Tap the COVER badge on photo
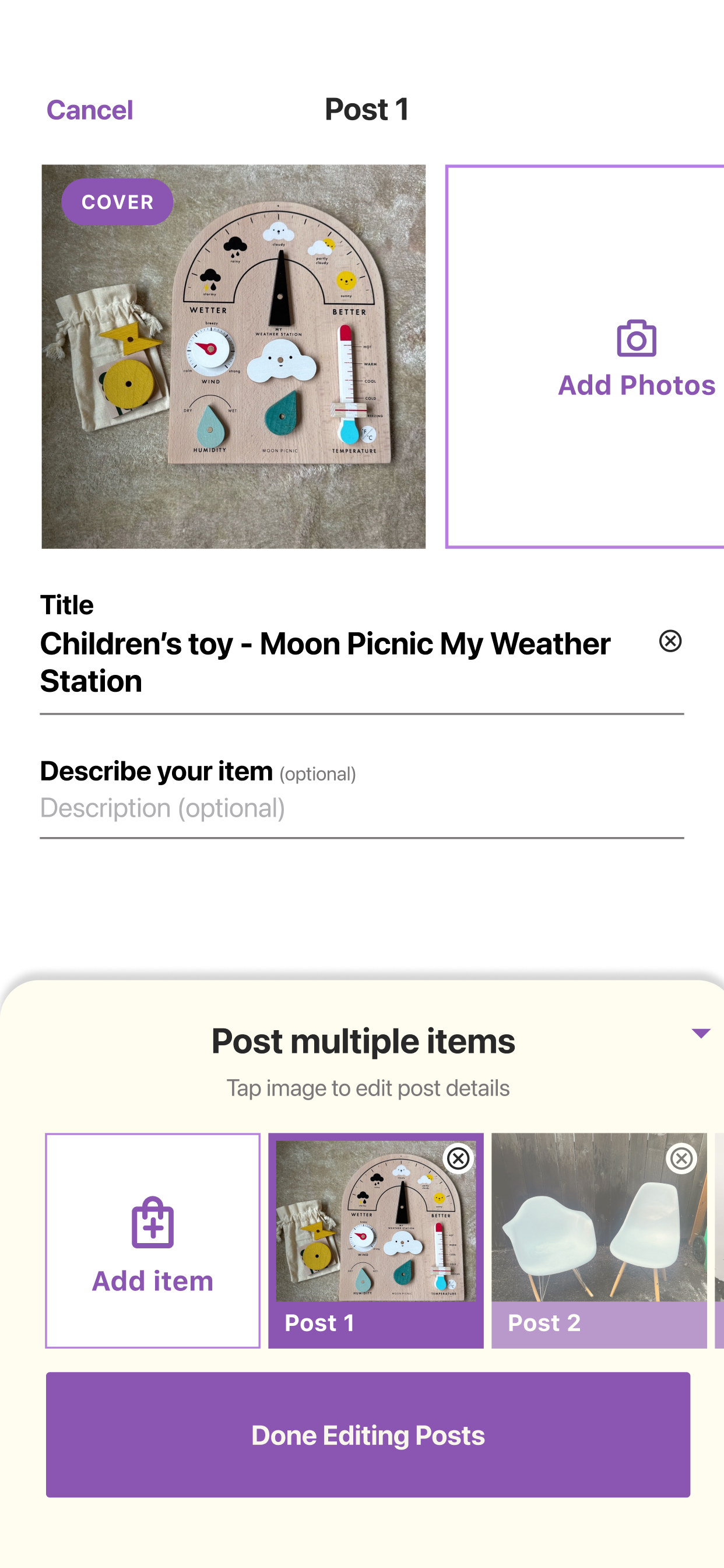The width and height of the screenshot is (724, 1568). pyautogui.click(x=117, y=202)
